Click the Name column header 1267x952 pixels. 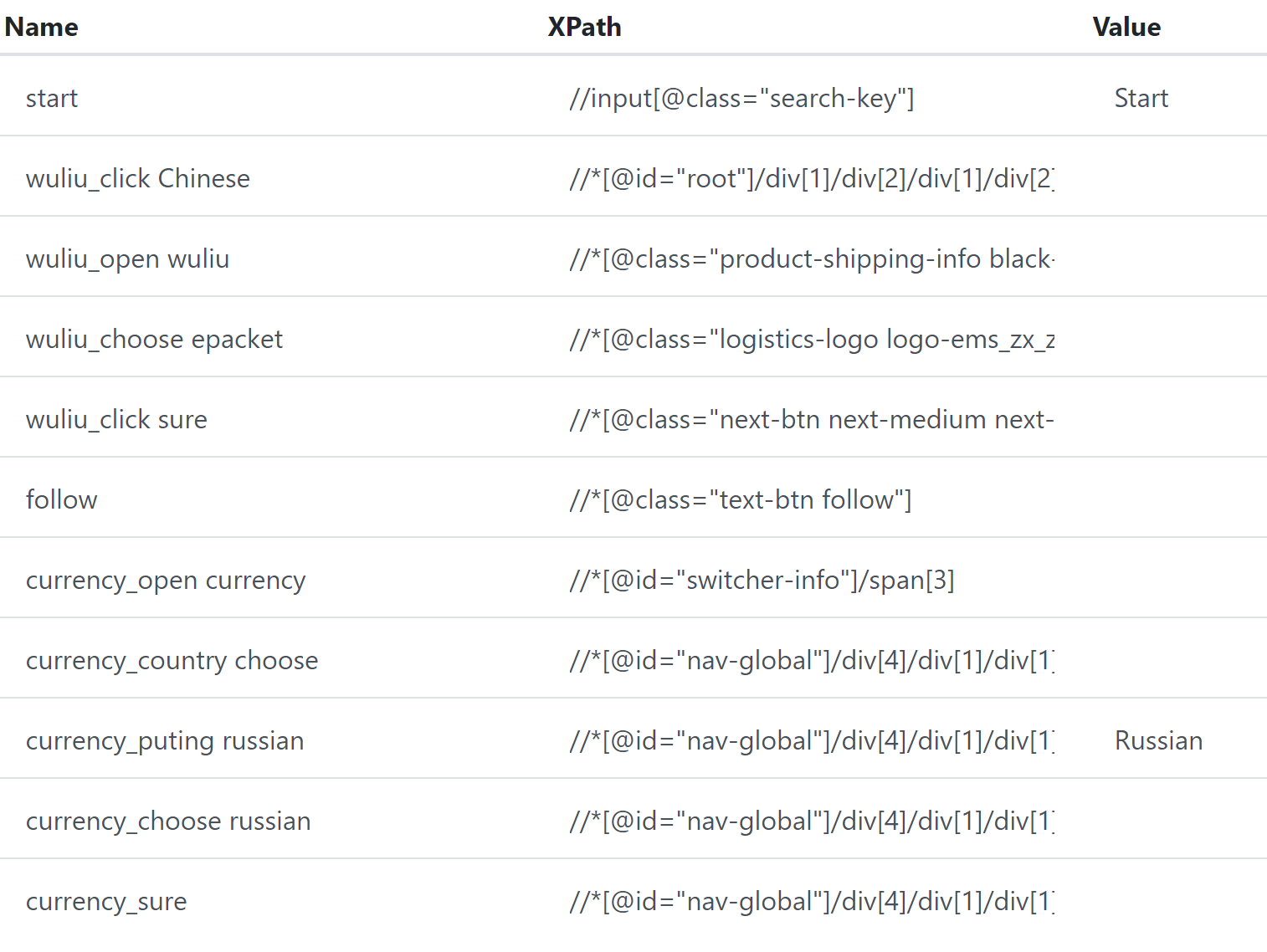41,27
